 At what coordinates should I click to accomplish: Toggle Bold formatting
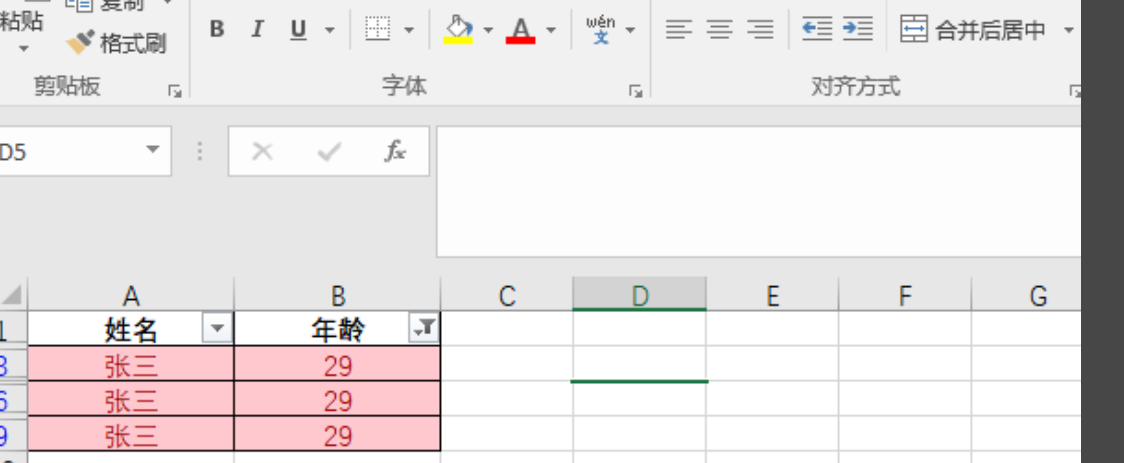[217, 29]
